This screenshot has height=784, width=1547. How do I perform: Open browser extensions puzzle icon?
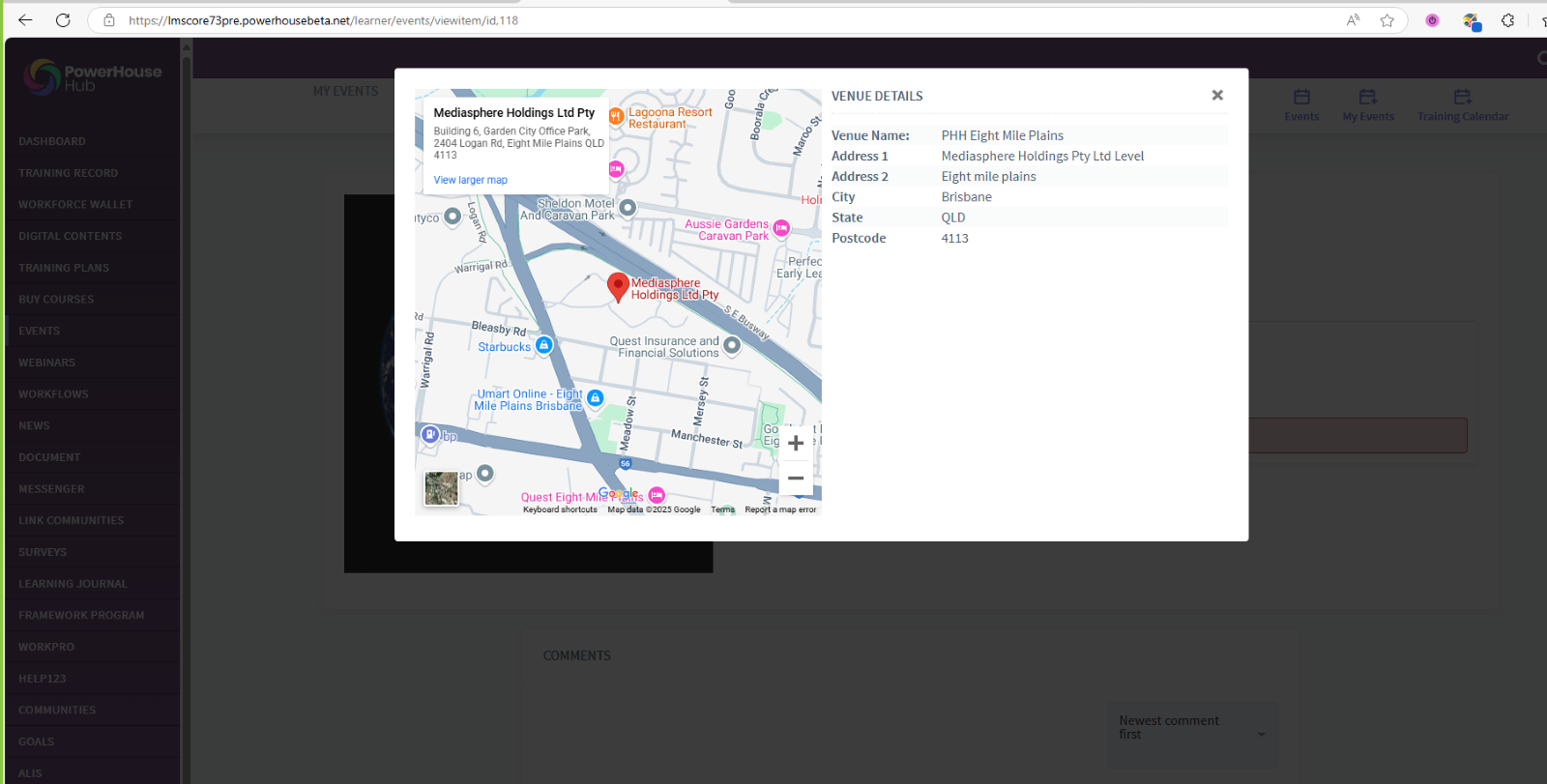tap(1507, 20)
